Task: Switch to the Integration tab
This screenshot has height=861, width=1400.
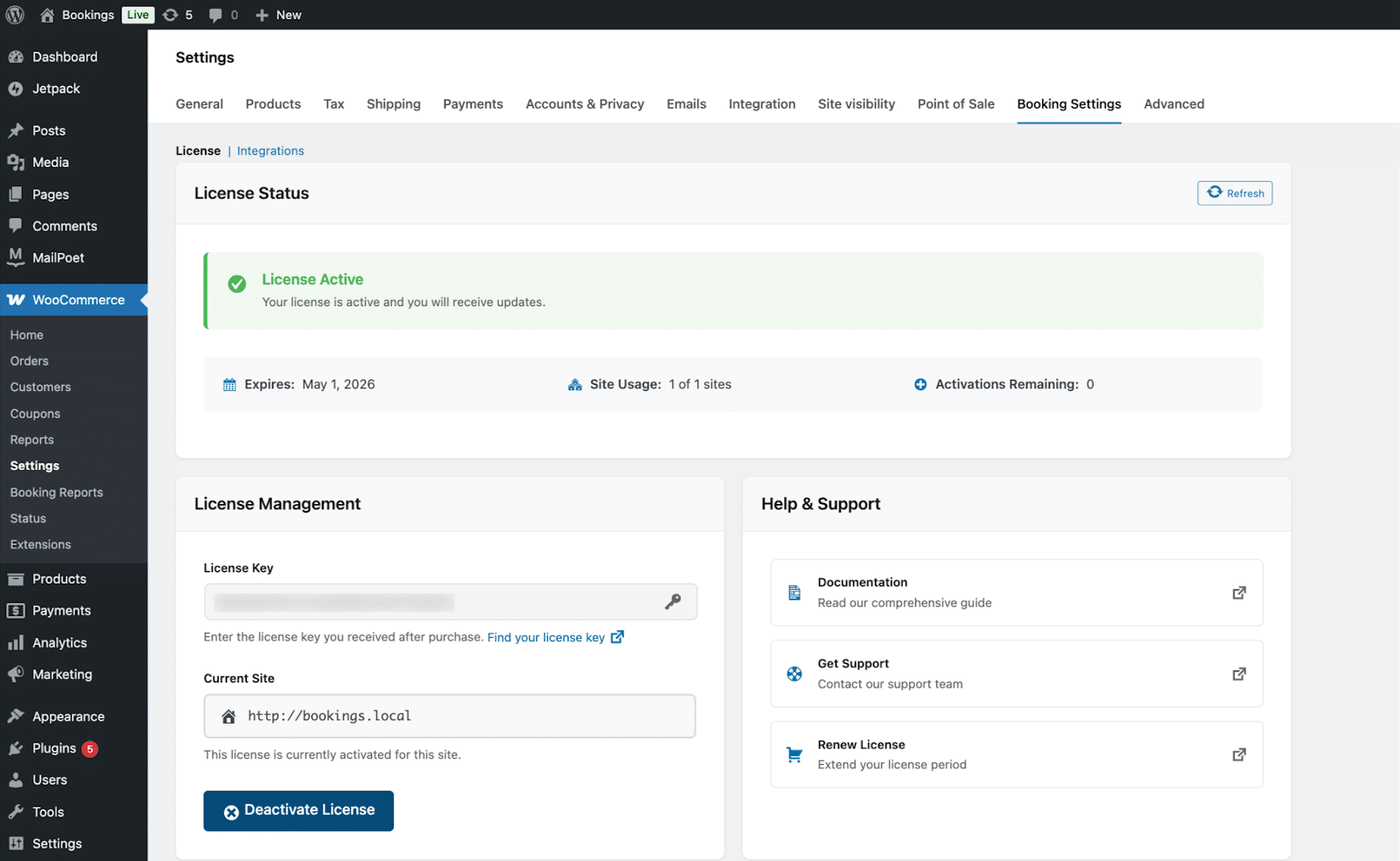Action: pyautogui.click(x=762, y=104)
